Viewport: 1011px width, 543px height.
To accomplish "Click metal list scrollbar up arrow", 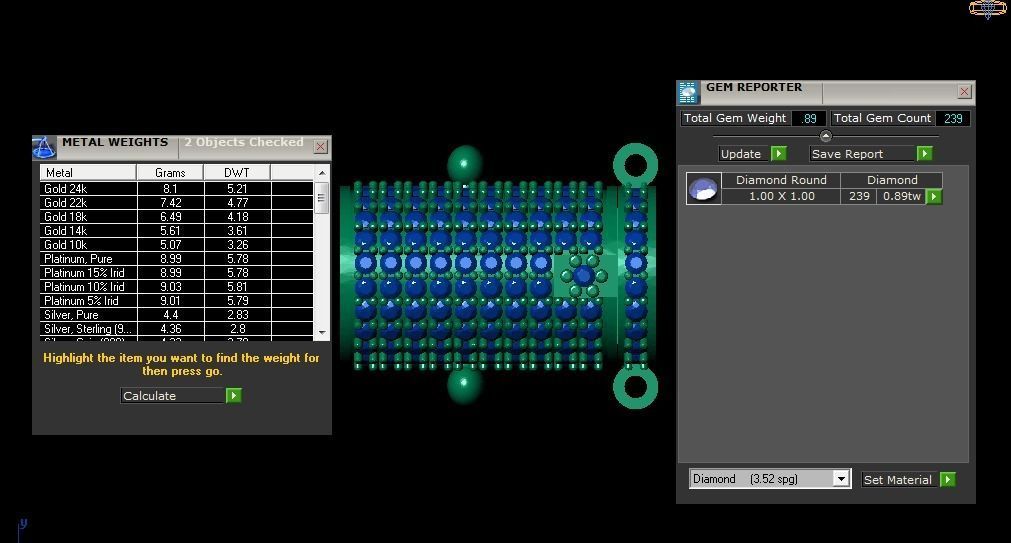I will click(322, 173).
